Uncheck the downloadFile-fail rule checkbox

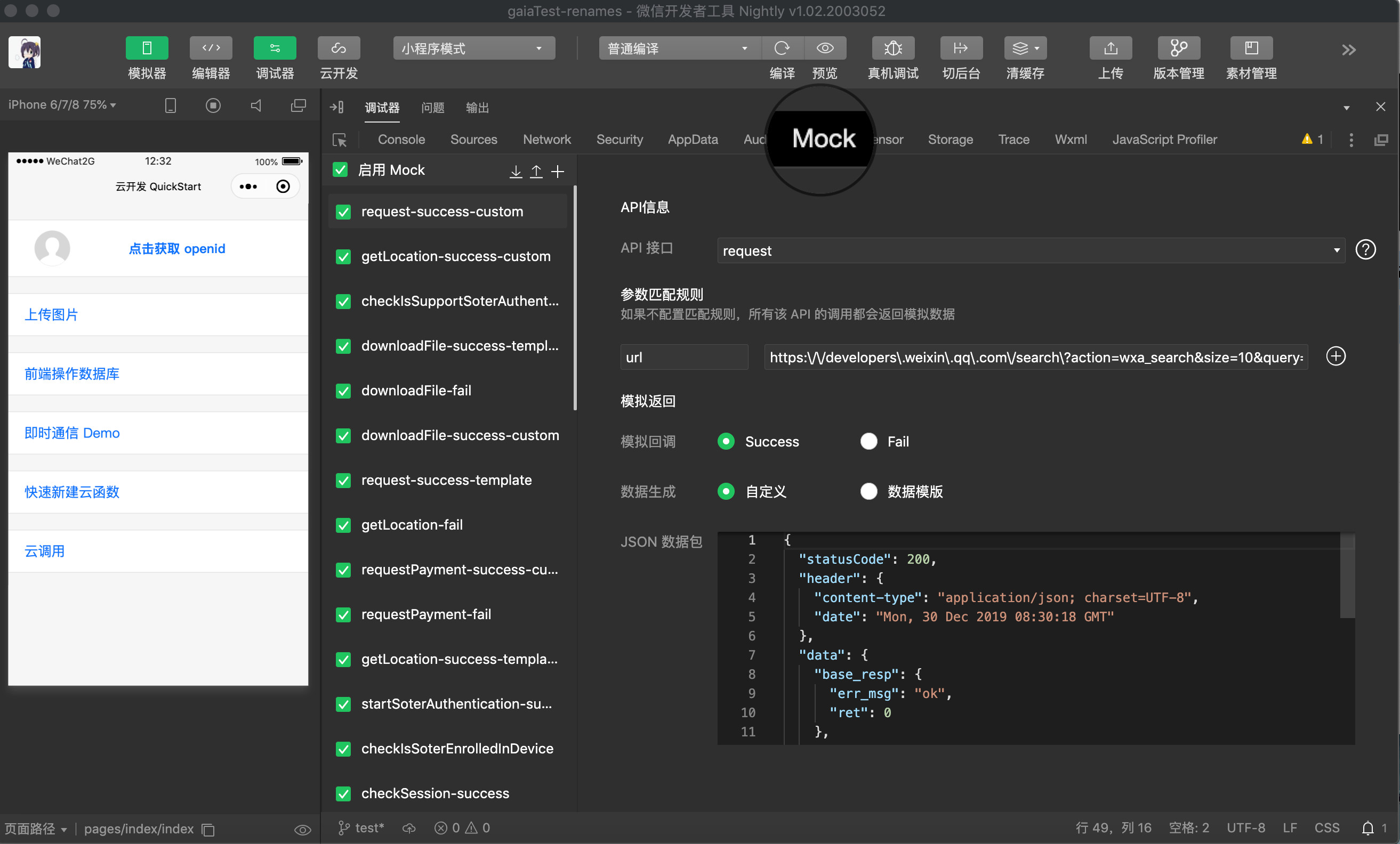(343, 391)
